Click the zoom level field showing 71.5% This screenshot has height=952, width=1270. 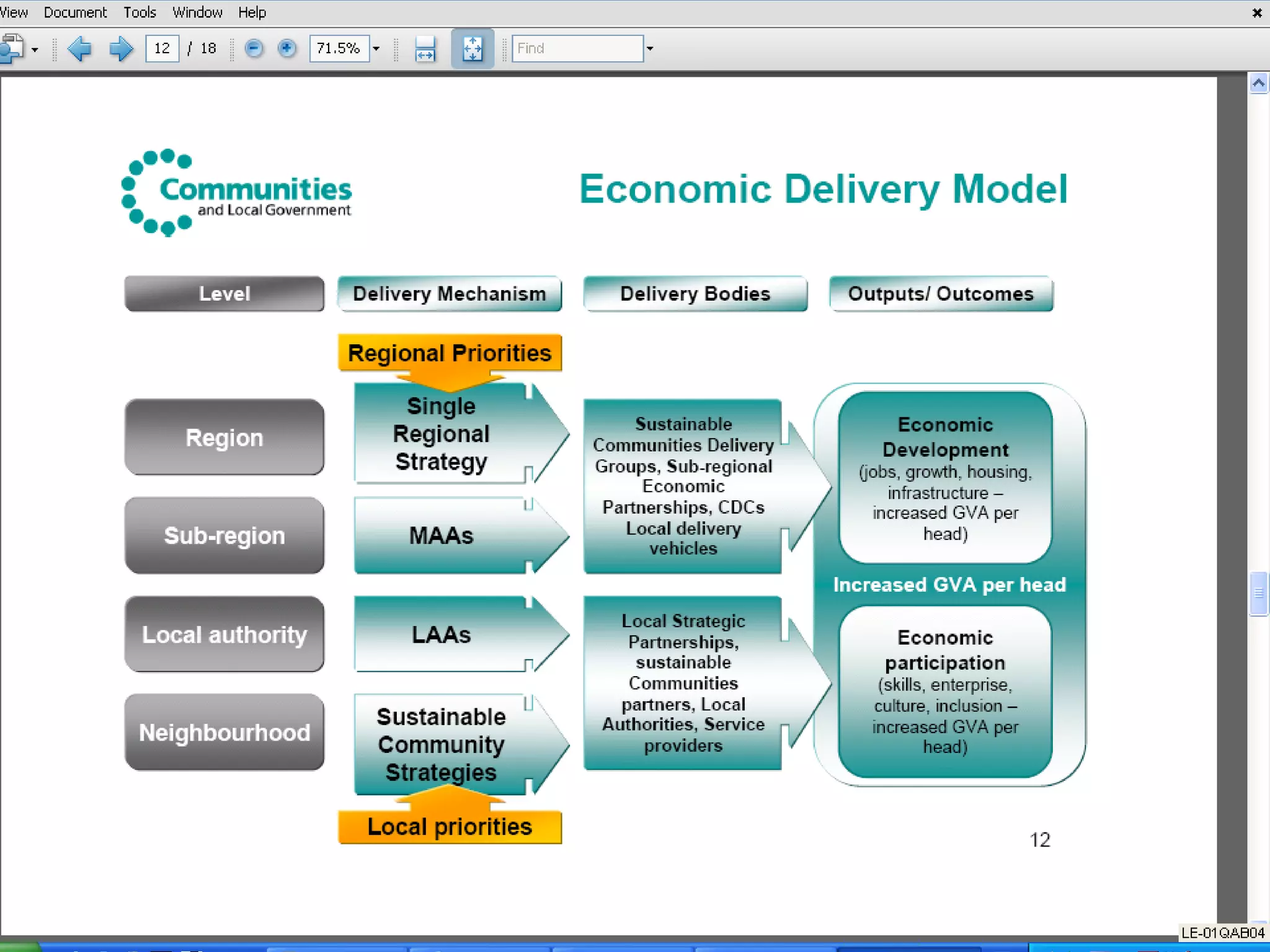point(339,48)
